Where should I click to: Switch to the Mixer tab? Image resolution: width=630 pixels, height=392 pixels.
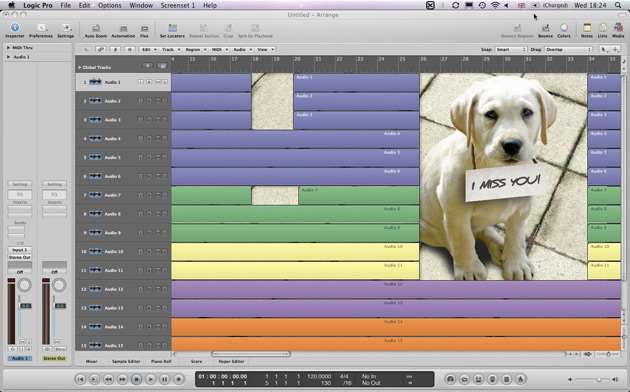click(x=92, y=361)
